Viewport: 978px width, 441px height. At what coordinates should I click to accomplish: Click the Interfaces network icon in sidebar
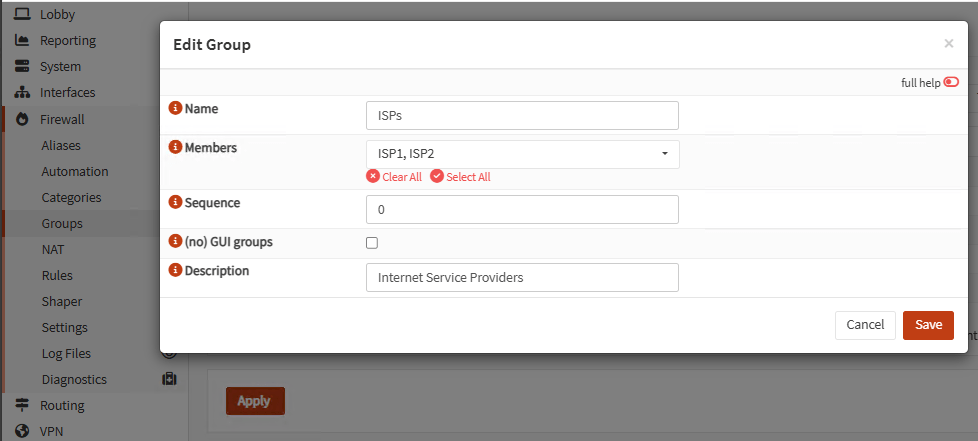22,93
